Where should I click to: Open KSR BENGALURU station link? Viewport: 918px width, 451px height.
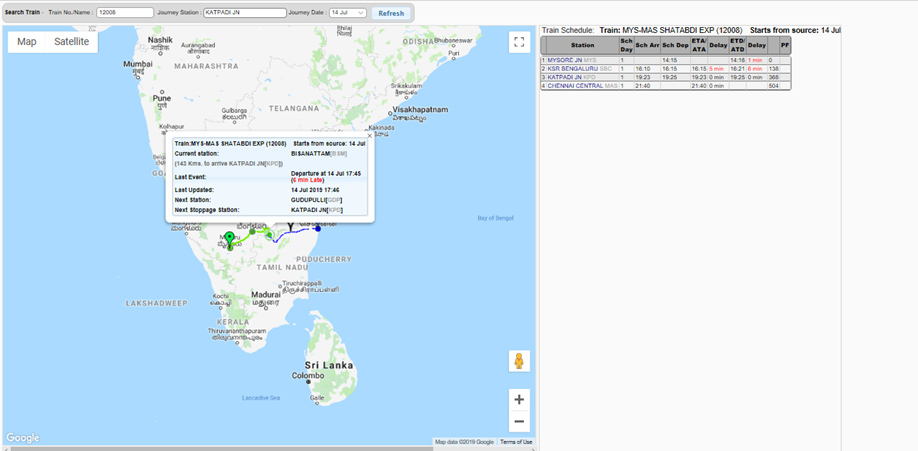click(x=573, y=69)
